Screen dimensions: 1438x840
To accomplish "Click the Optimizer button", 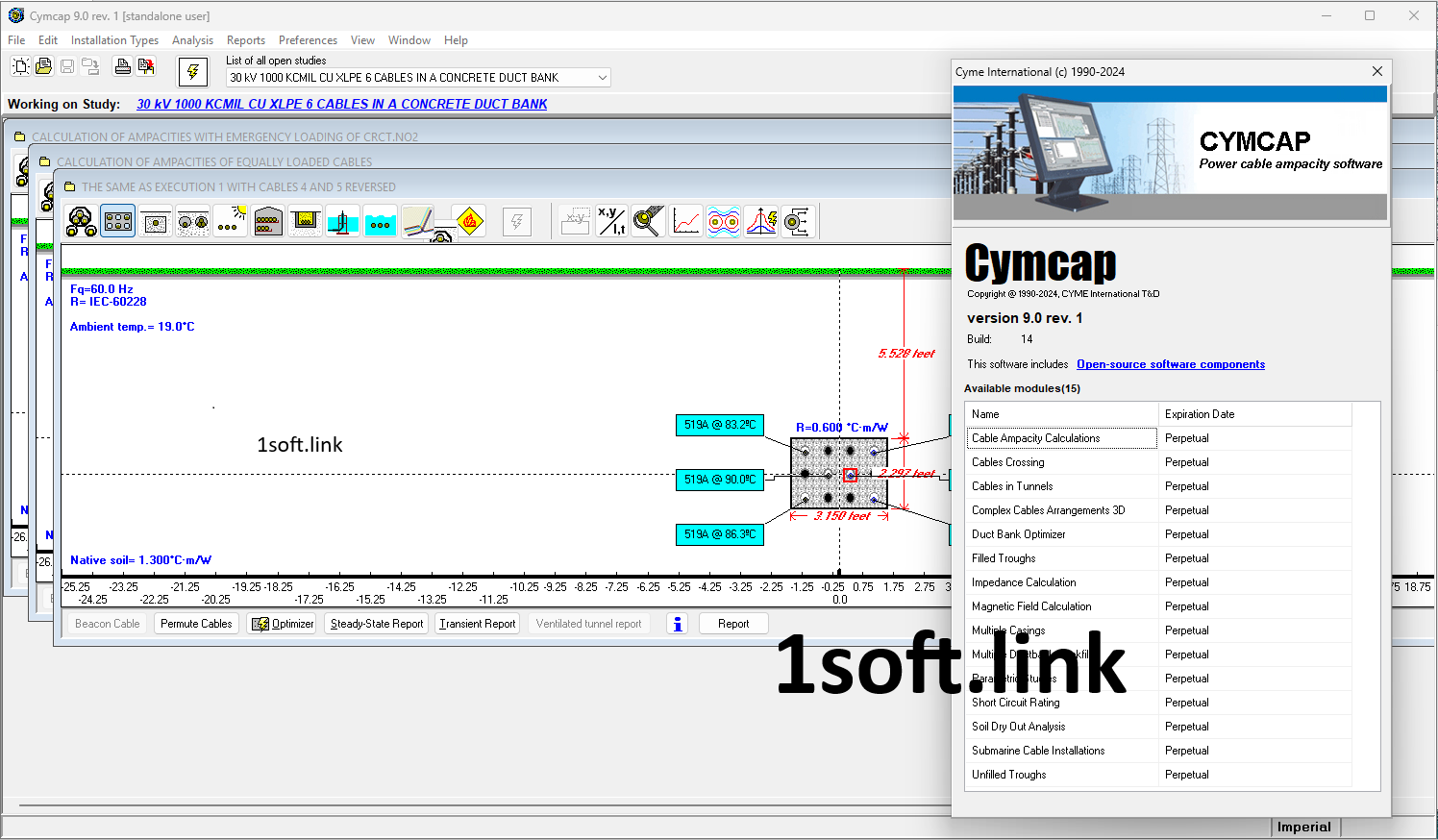I will (283, 624).
